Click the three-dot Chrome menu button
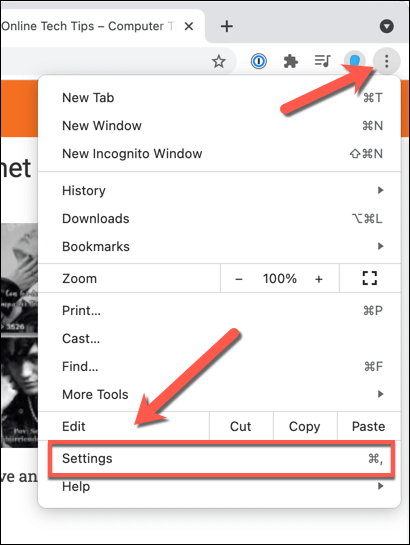 click(386, 62)
